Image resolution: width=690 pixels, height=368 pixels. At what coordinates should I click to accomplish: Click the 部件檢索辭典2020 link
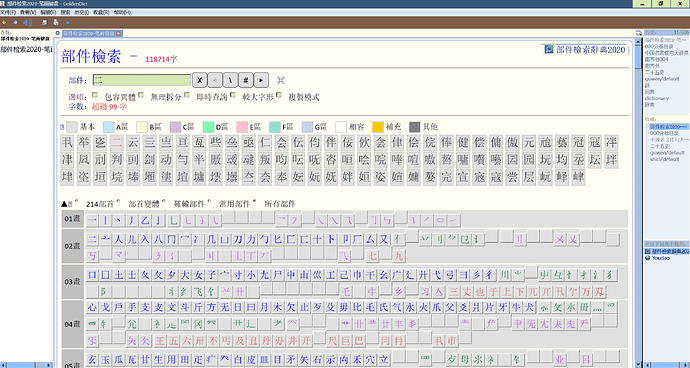pyautogui.click(x=591, y=50)
